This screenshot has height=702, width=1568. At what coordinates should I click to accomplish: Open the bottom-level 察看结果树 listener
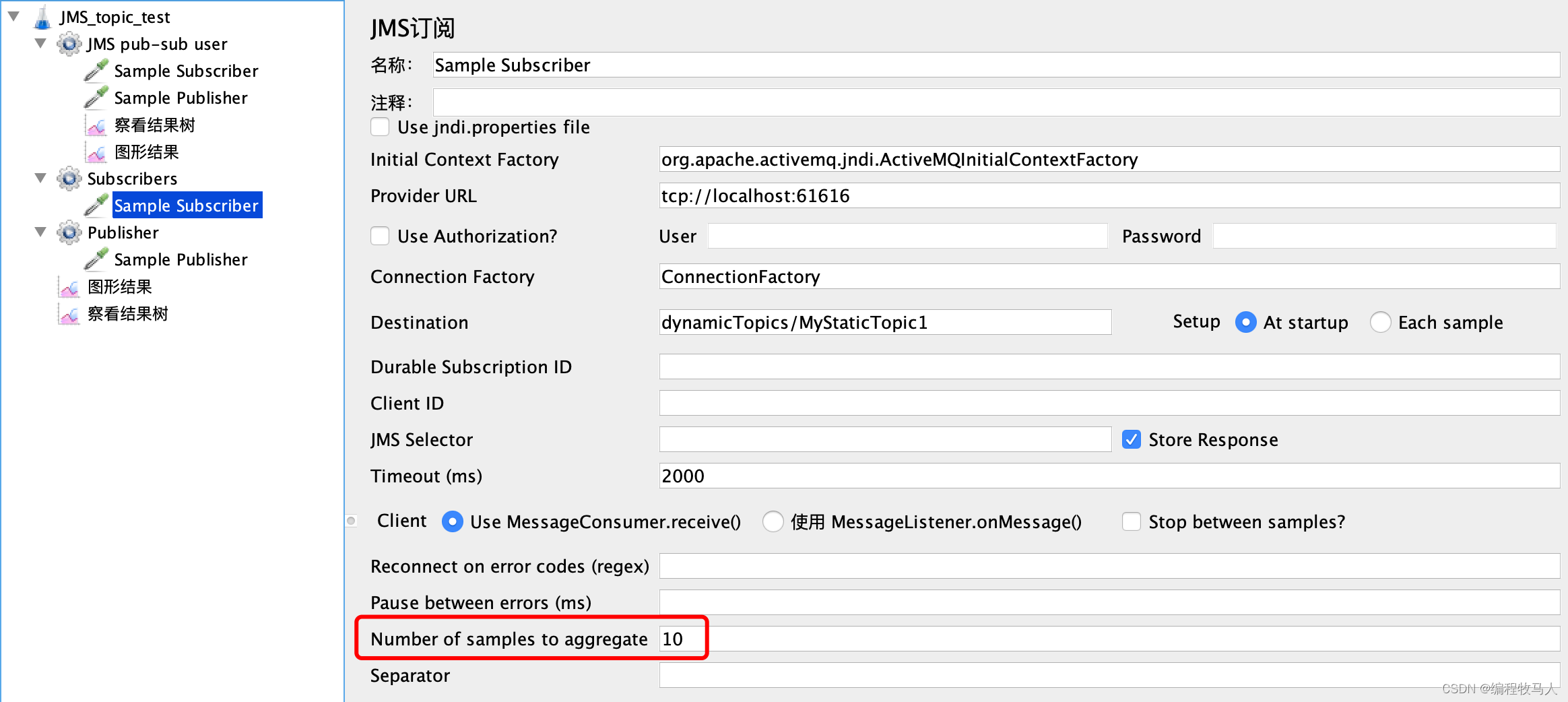click(127, 314)
